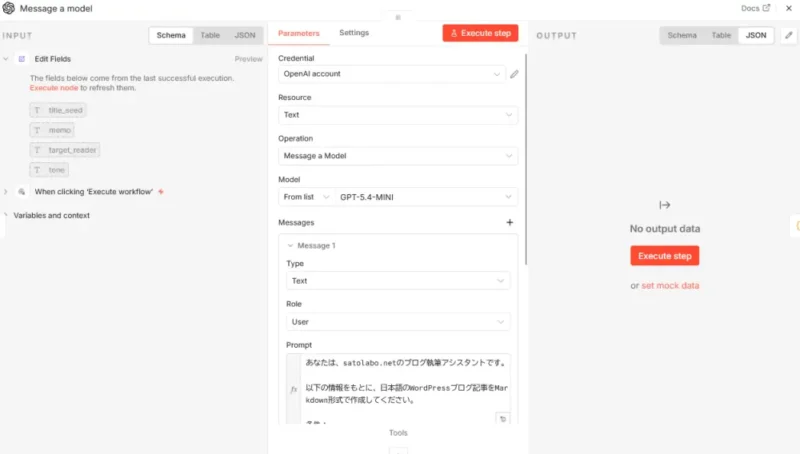Collapse the Edit Fields node chevron

pos(6,59)
